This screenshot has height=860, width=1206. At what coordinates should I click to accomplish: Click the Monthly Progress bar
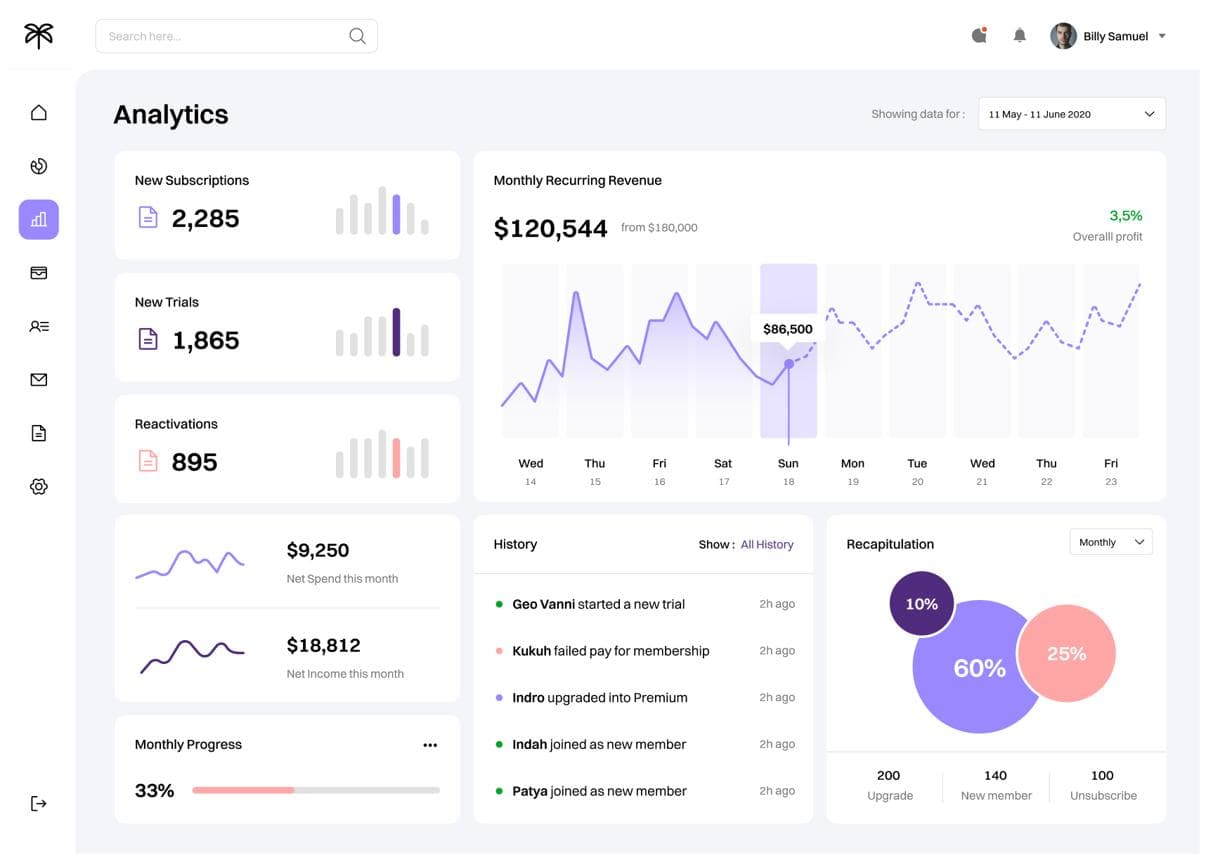(316, 790)
